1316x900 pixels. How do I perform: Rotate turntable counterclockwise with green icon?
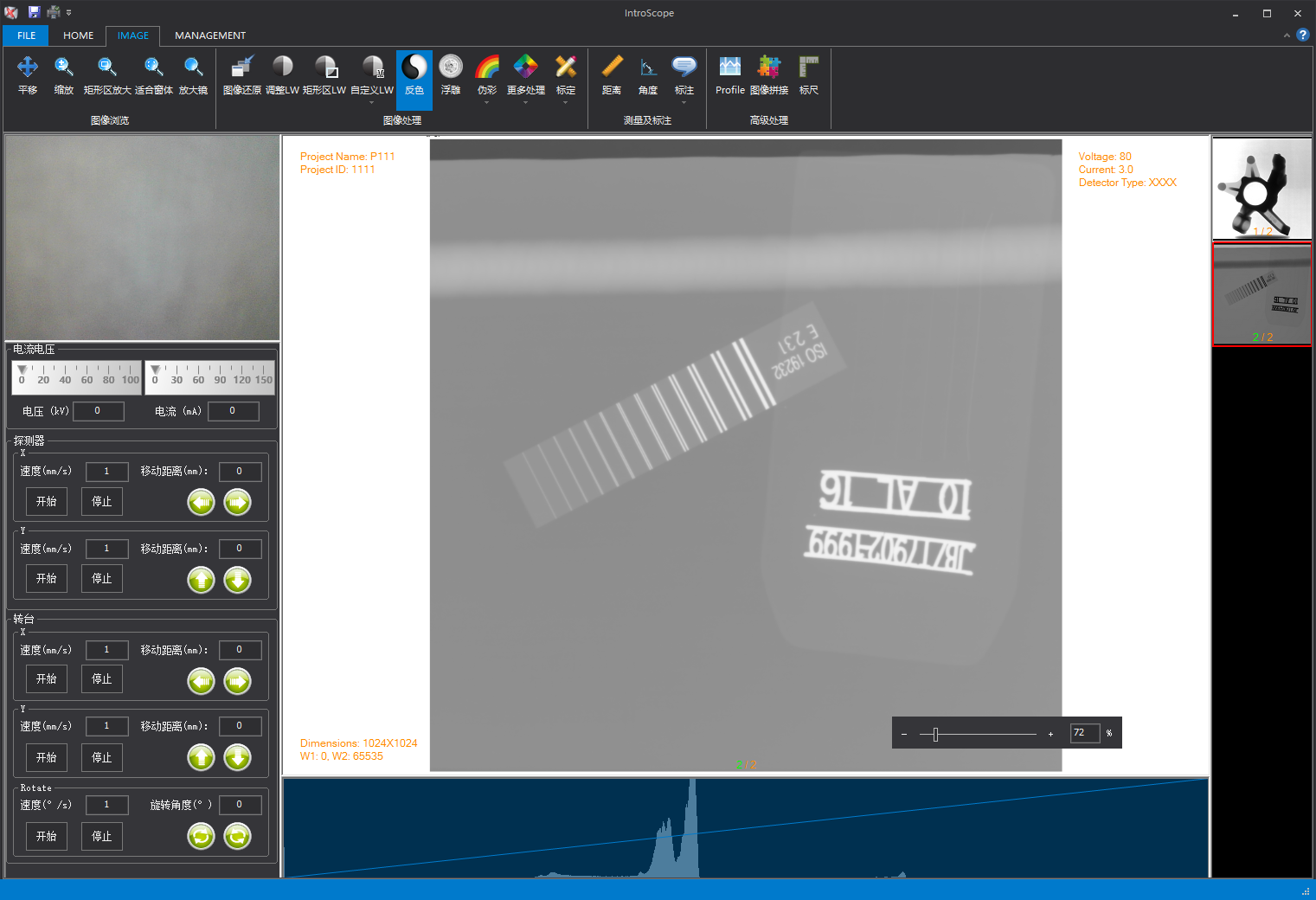[202, 836]
